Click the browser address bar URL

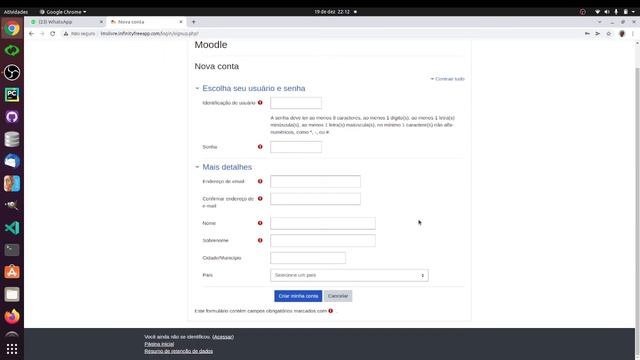(x=149, y=33)
